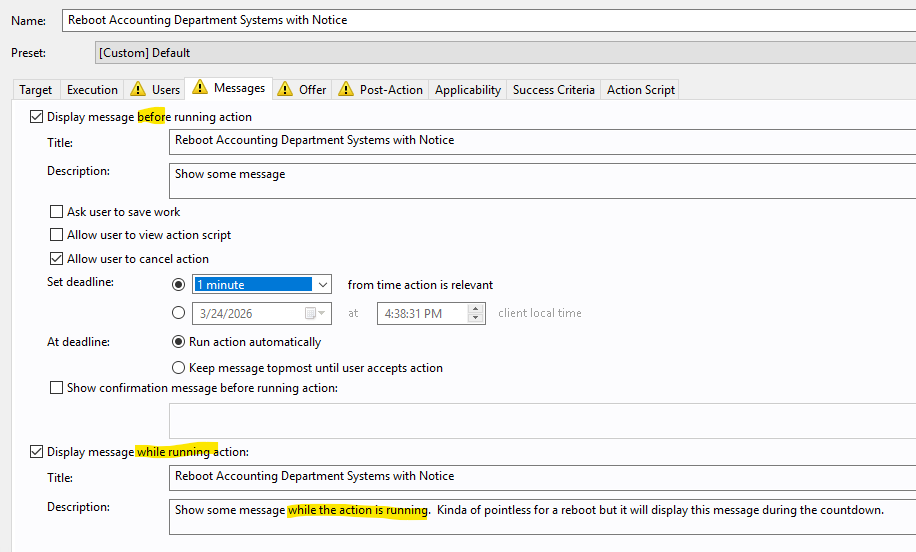Click warning icon on Post-Action tab

346,90
